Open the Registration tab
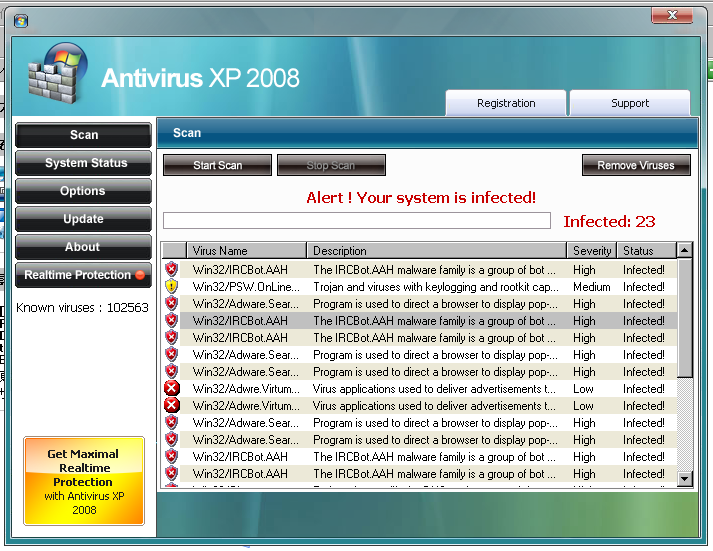This screenshot has width=713, height=551. click(506, 103)
